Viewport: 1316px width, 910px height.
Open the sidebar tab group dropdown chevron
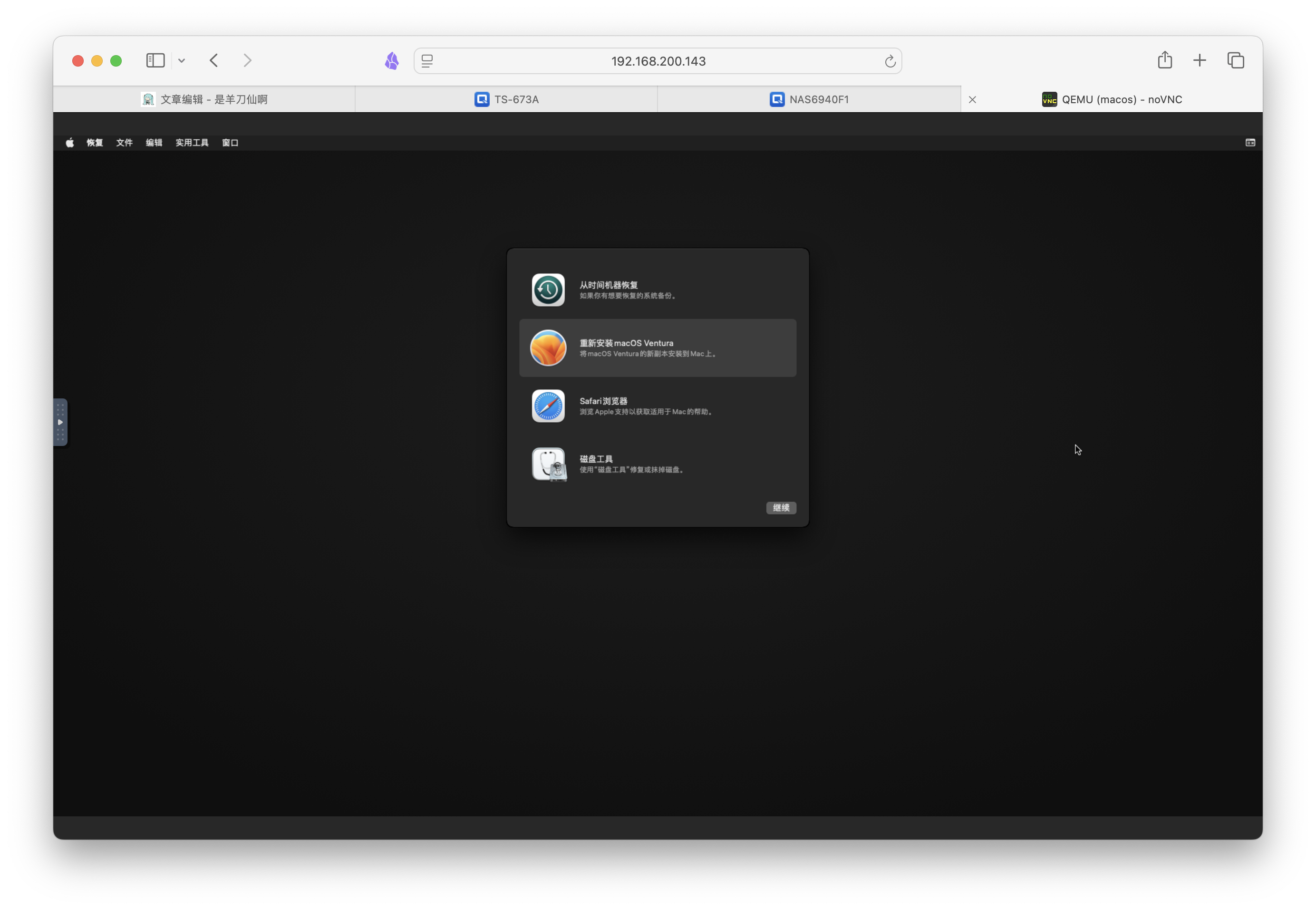click(x=181, y=60)
